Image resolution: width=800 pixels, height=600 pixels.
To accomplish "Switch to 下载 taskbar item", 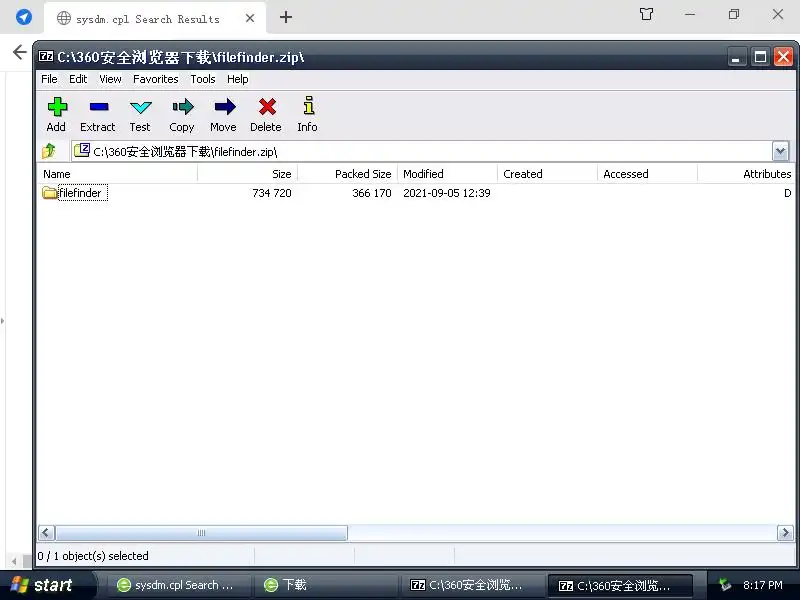I will click(327, 585).
